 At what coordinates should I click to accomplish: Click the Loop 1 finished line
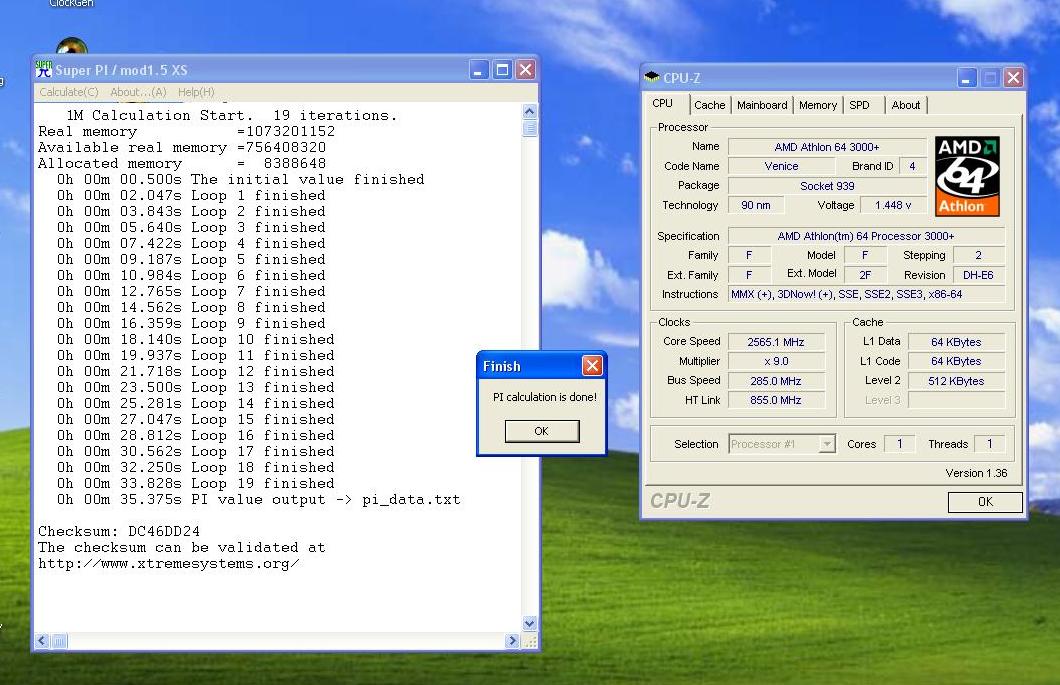pos(191,195)
